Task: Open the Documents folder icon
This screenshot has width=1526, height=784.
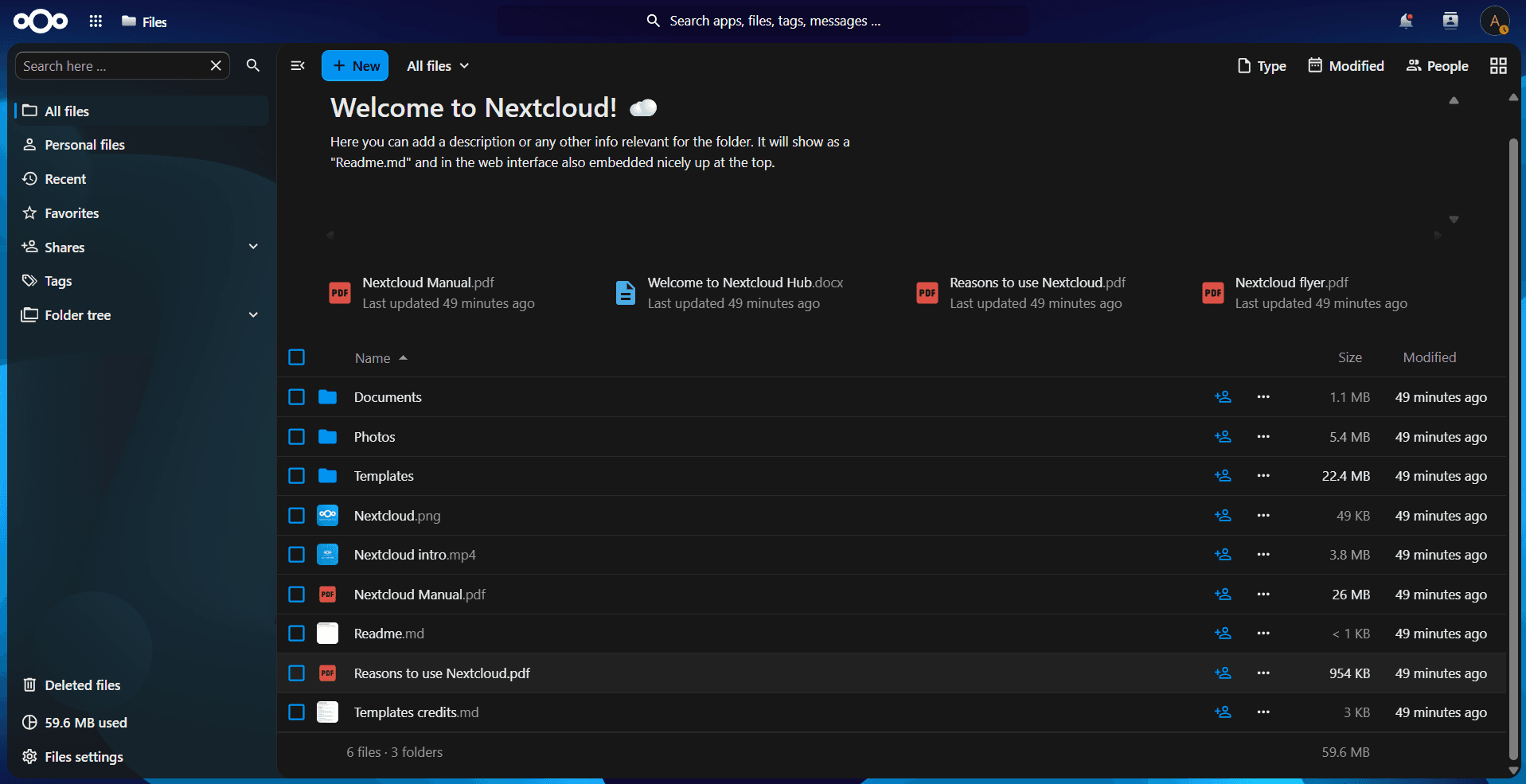Action: point(327,397)
